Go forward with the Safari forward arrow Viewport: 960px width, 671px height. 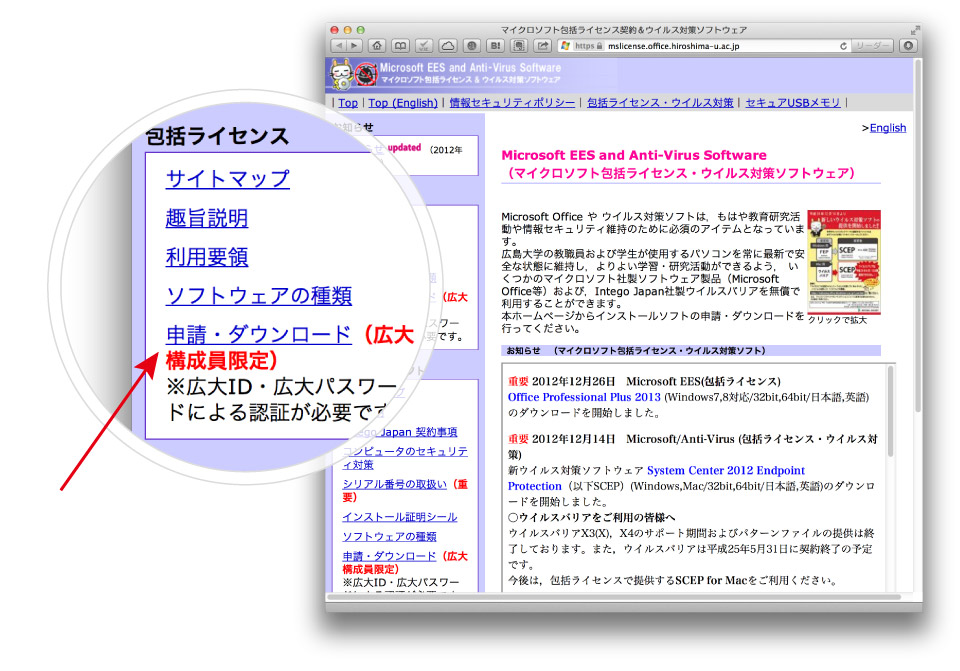354,46
